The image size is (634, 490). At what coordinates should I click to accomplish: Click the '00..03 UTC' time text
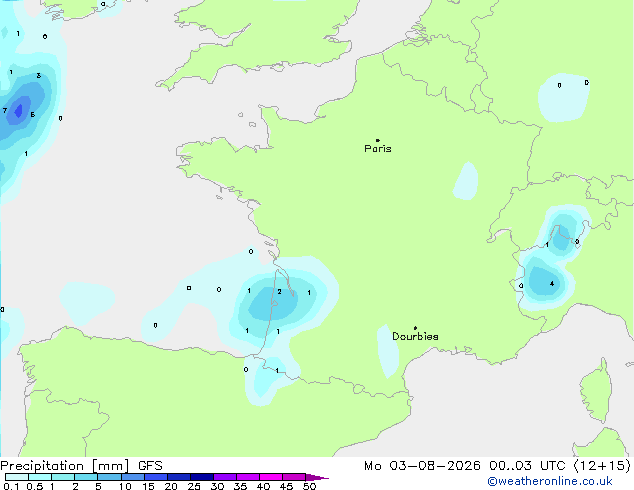pyautogui.click(x=527, y=466)
